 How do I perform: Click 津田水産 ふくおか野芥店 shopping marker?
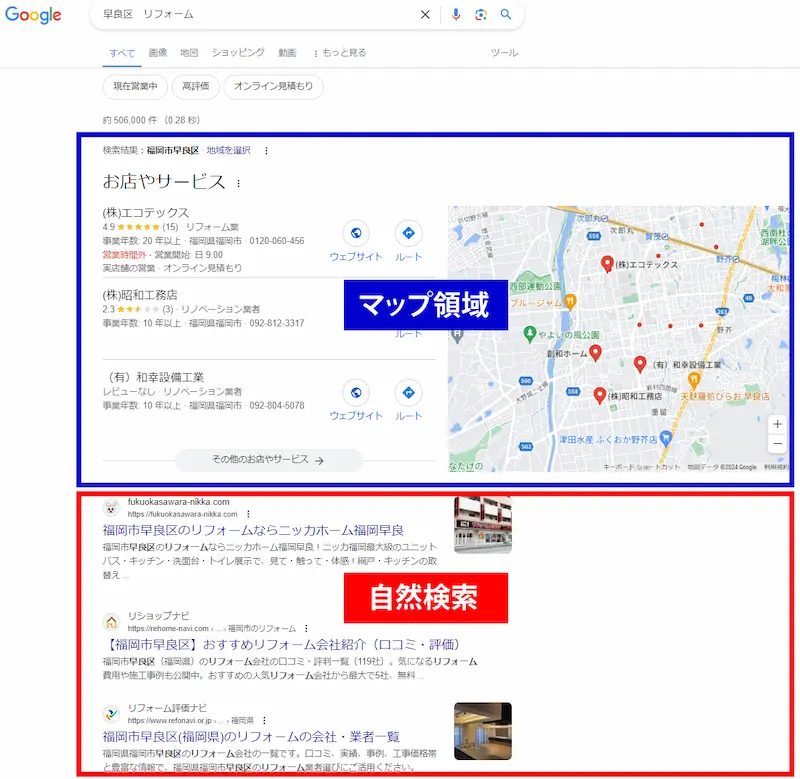click(665, 438)
